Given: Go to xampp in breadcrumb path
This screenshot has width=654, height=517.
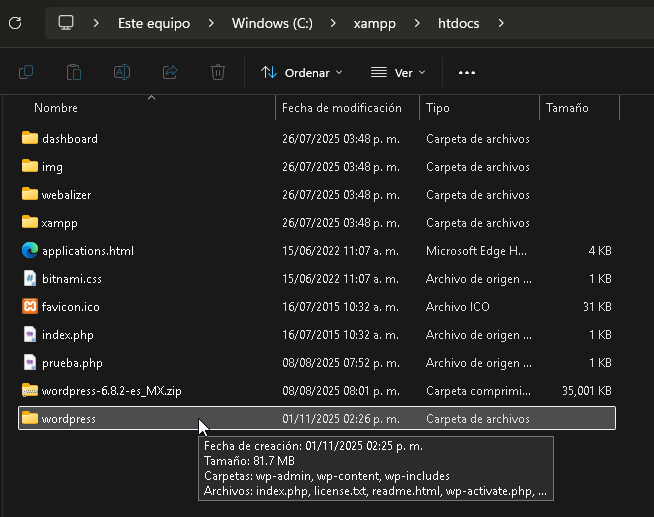Looking at the screenshot, I should (375, 24).
